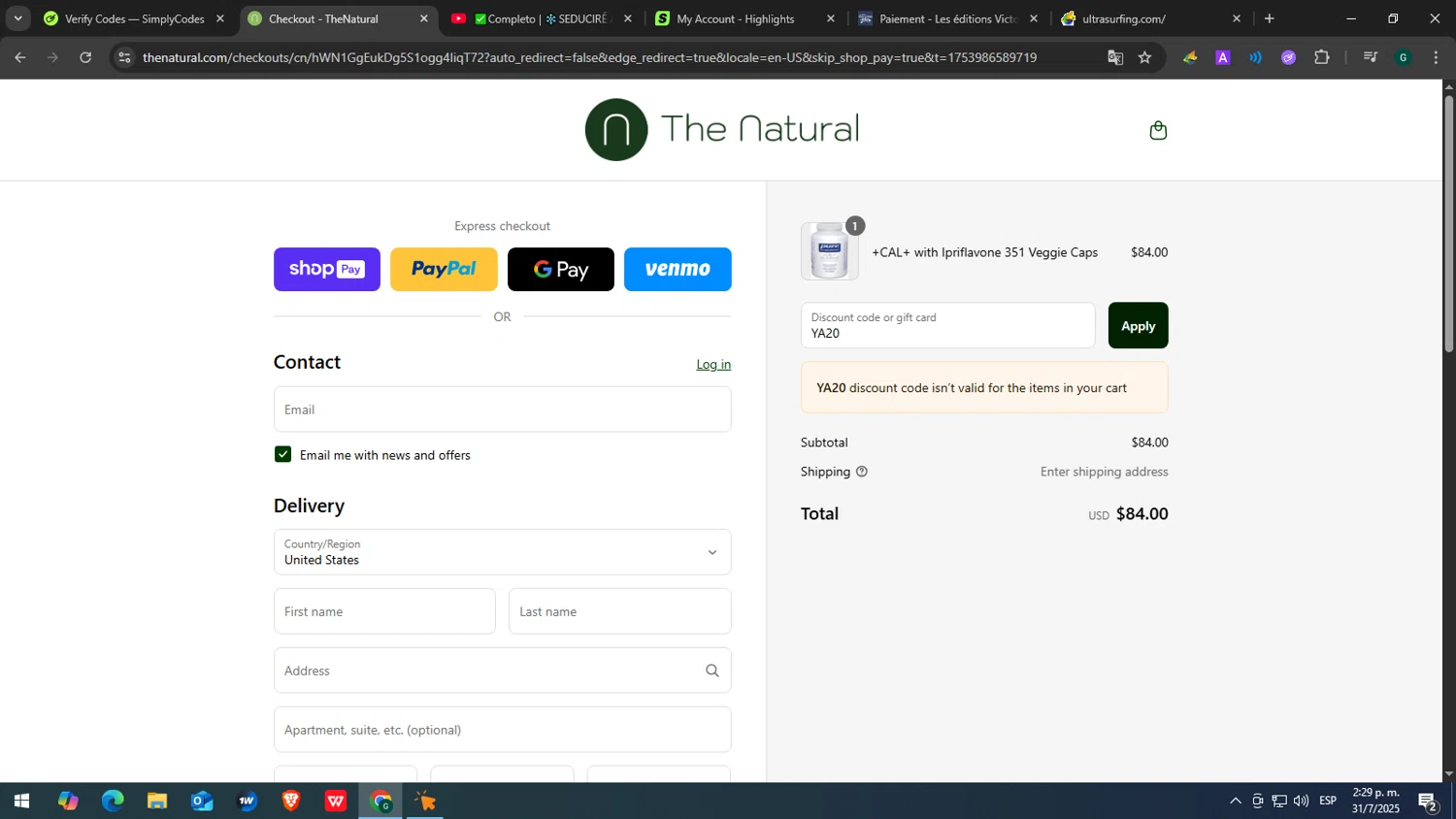The height and width of the screenshot is (819, 1456).
Task: Pay with Google Pay
Action: tap(561, 269)
